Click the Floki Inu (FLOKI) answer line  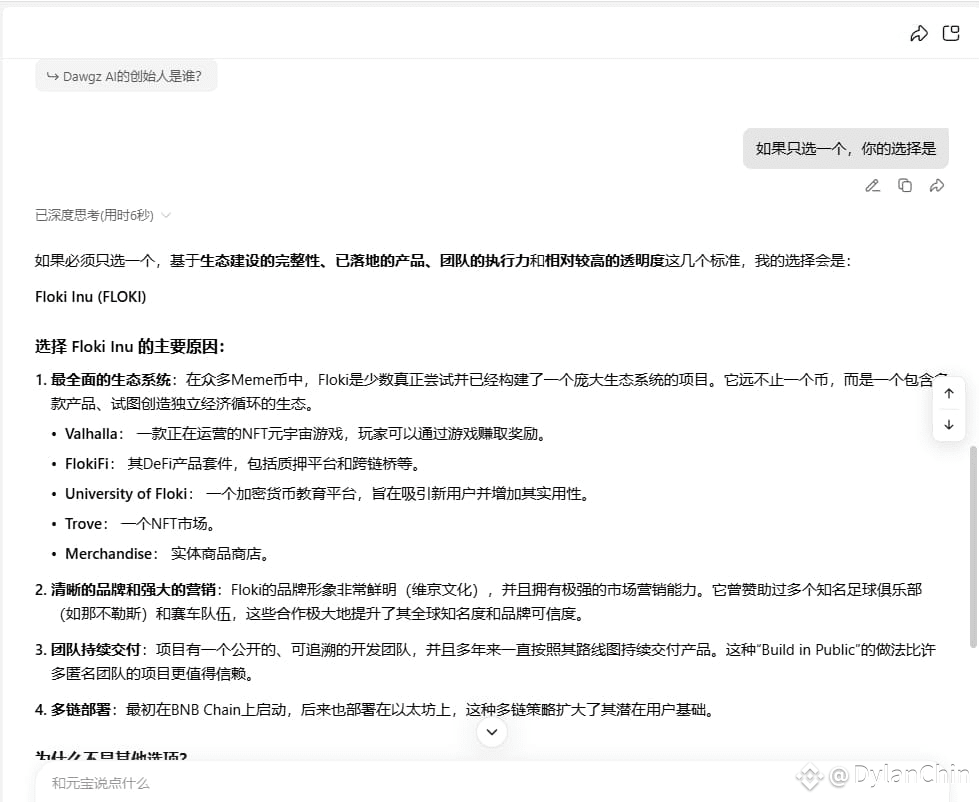91,296
